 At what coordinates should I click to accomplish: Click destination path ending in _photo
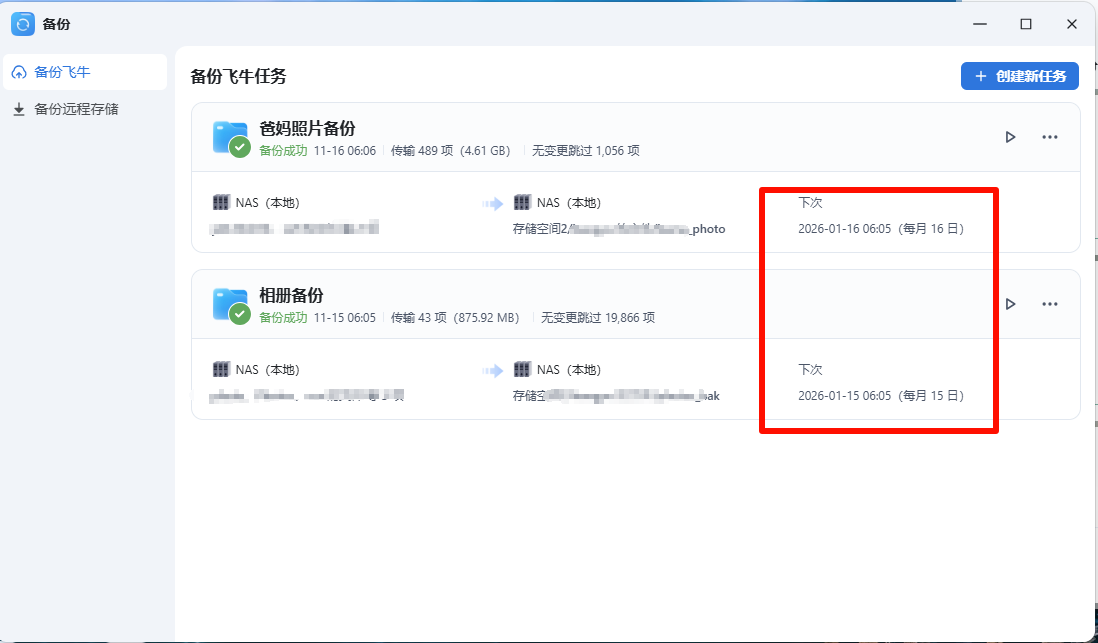click(619, 229)
